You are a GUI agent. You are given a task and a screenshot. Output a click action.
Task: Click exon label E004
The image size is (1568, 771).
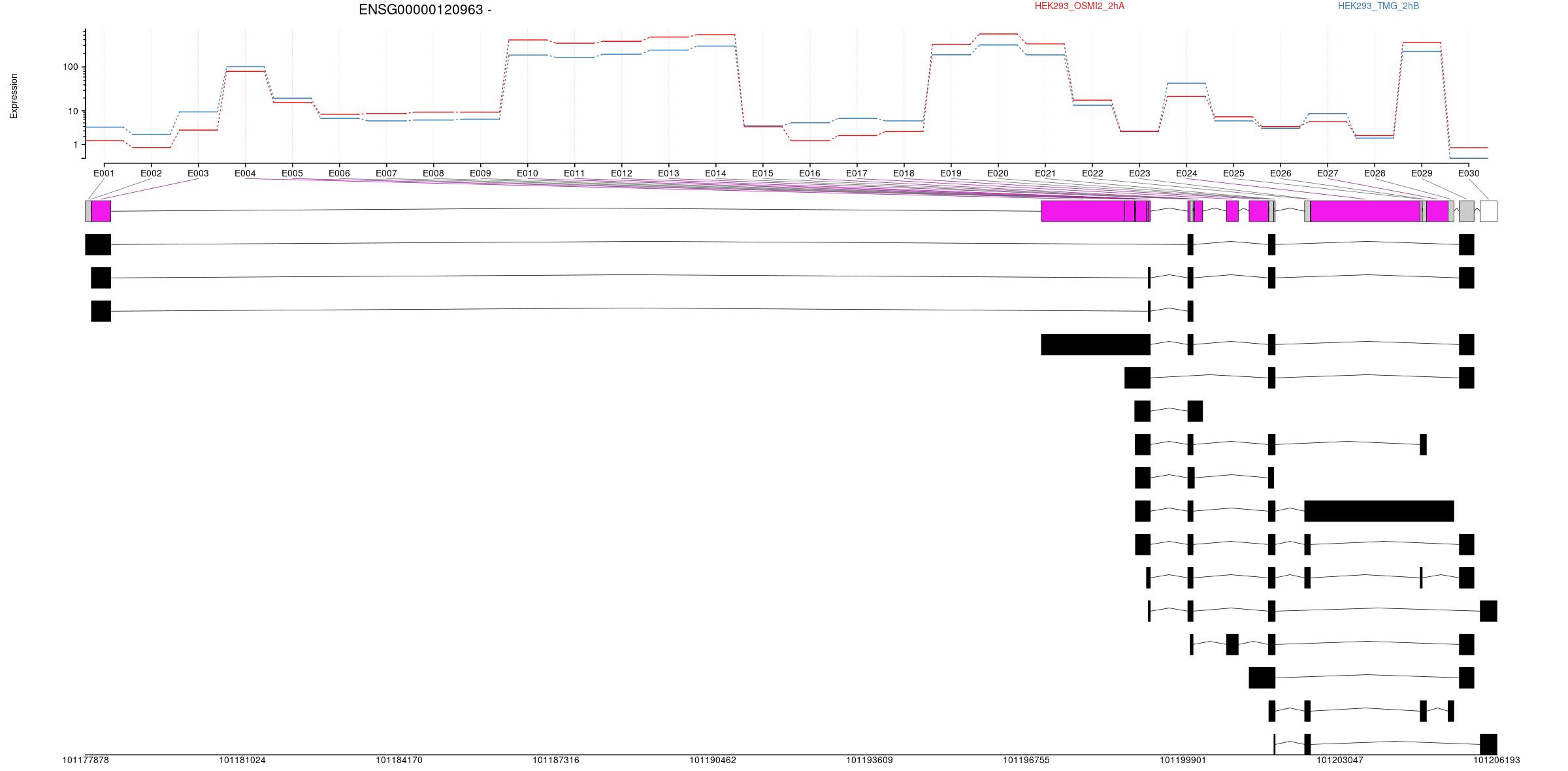click(x=245, y=173)
